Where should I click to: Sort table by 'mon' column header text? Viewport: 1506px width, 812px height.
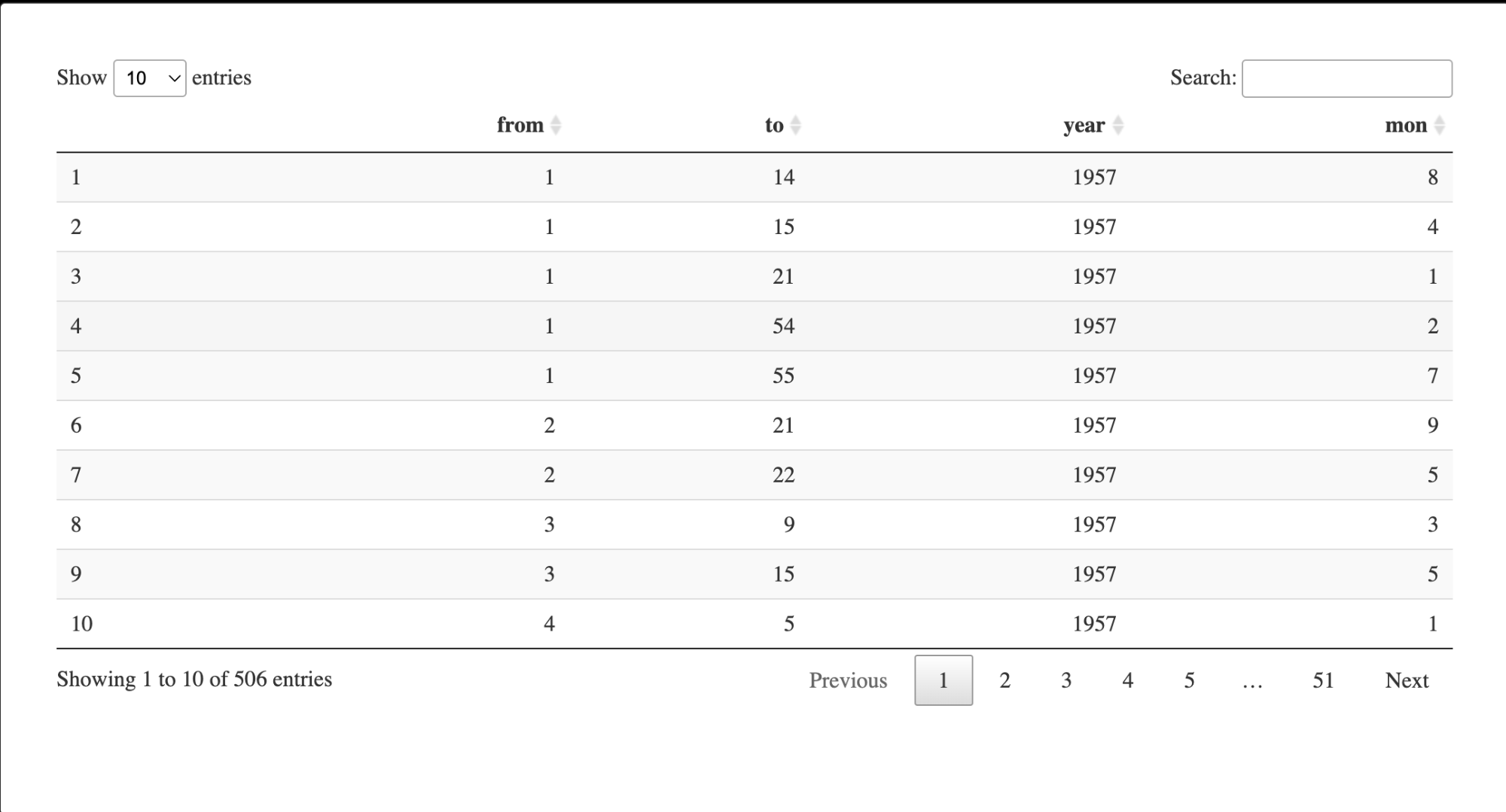[1405, 125]
